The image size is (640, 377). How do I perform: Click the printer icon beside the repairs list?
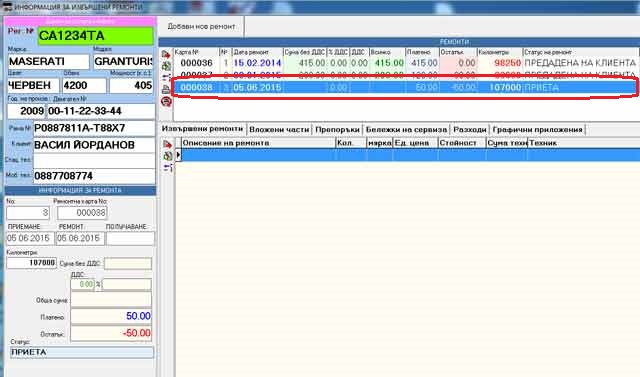click(x=166, y=89)
